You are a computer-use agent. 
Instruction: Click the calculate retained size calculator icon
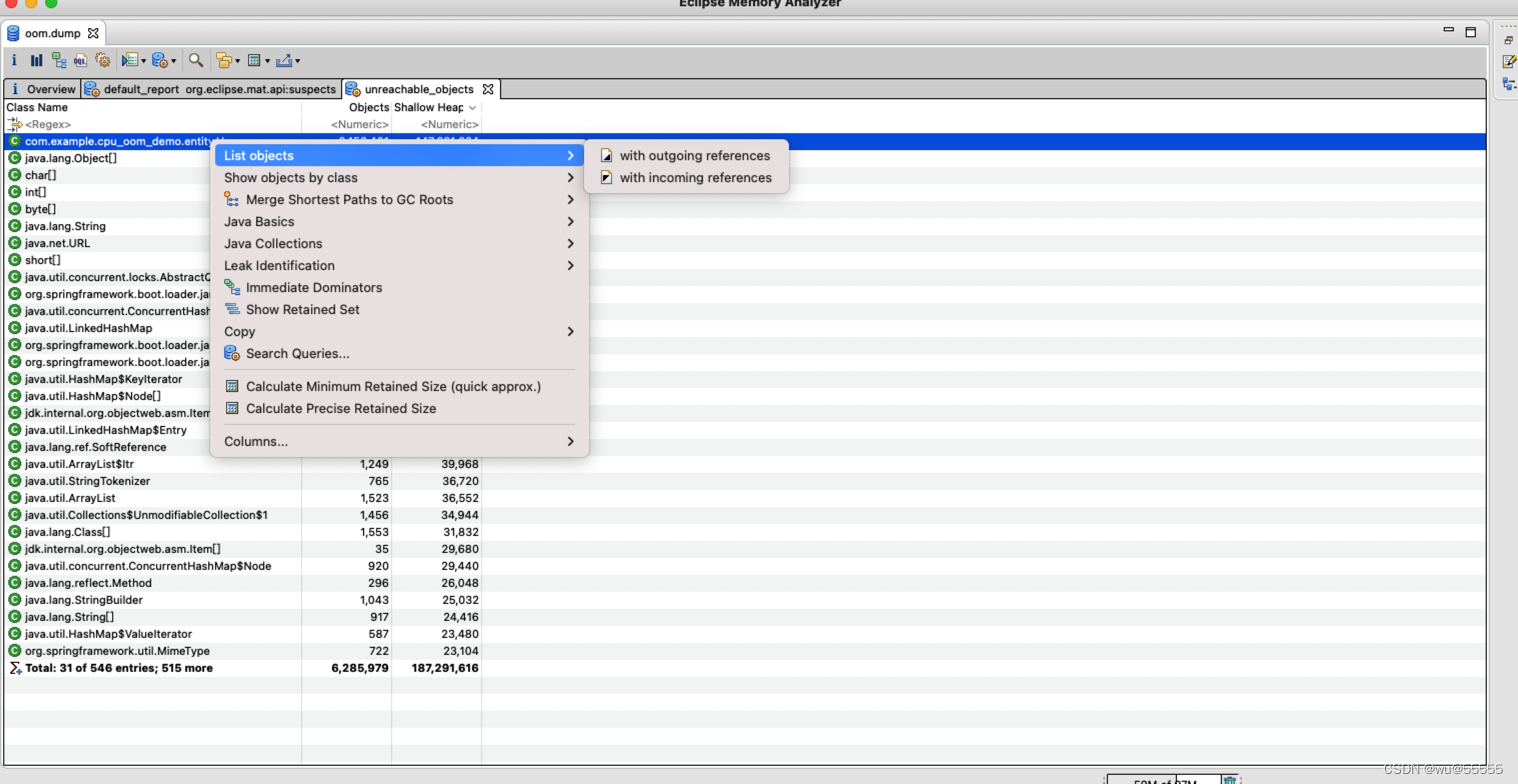click(x=254, y=60)
